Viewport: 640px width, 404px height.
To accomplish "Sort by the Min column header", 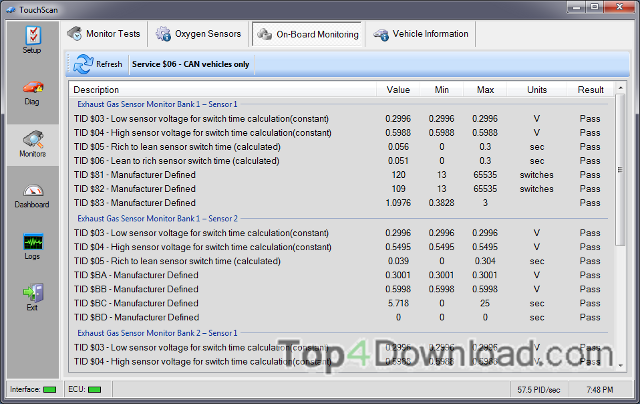I will [x=442, y=90].
